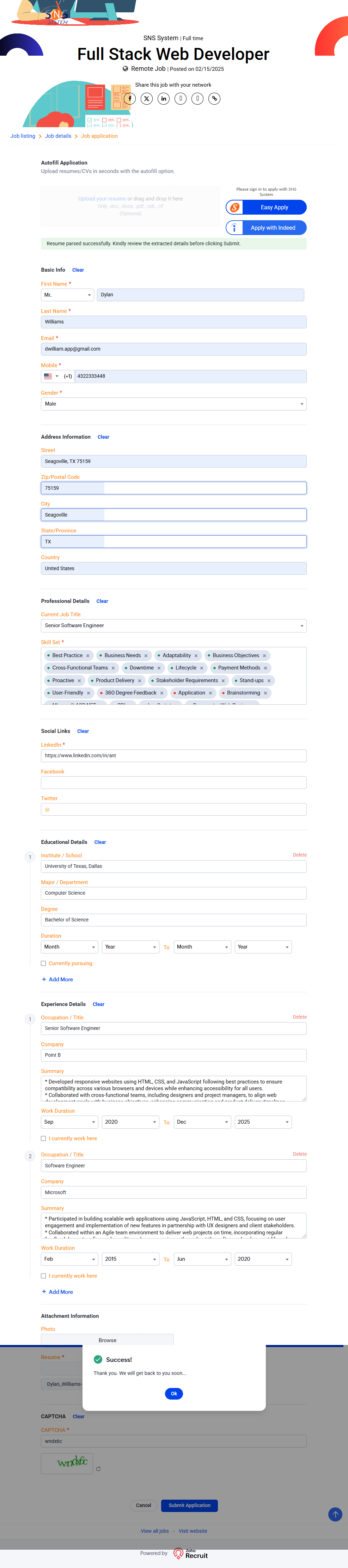Click the Apply with Indeed button
This screenshot has width=348, height=1568.
pyautogui.click(x=266, y=228)
